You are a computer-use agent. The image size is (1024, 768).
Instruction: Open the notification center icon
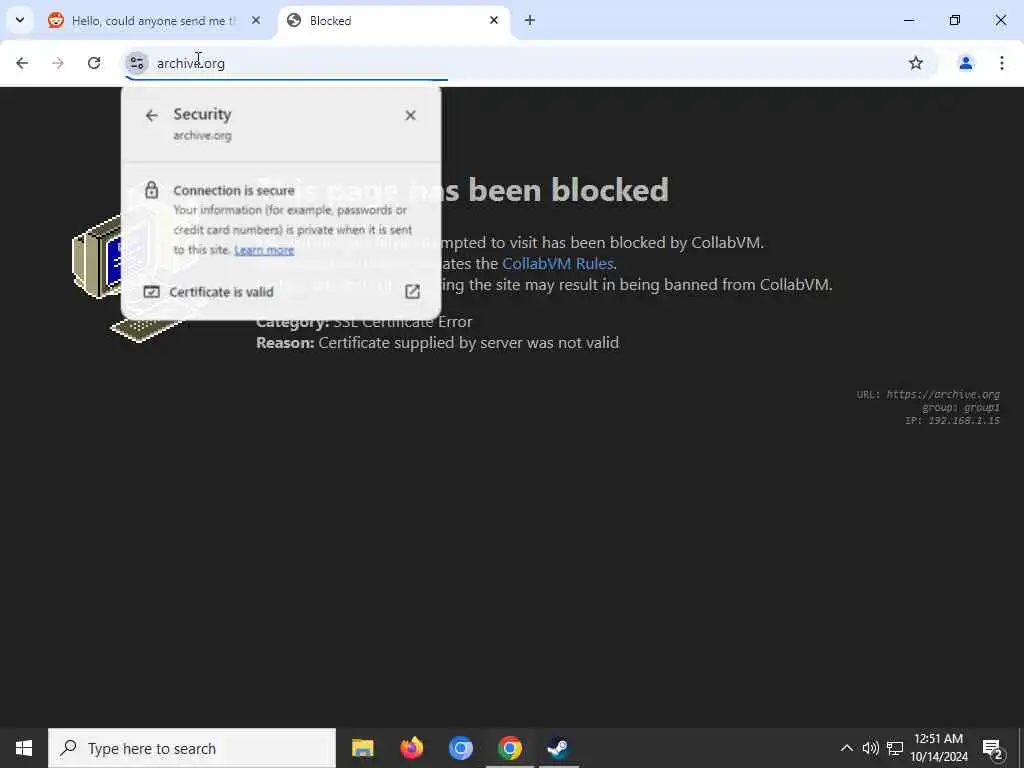[x=992, y=748]
